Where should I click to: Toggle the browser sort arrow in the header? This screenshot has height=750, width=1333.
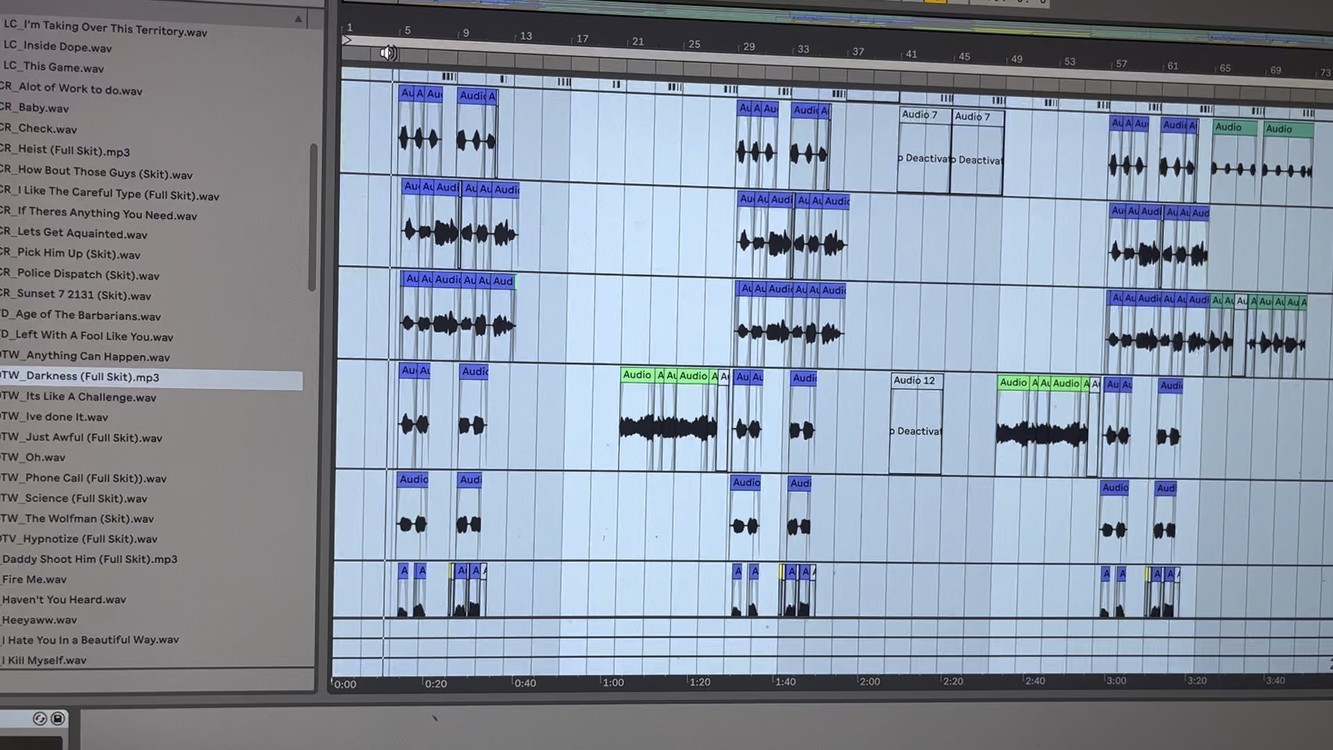[x=298, y=19]
